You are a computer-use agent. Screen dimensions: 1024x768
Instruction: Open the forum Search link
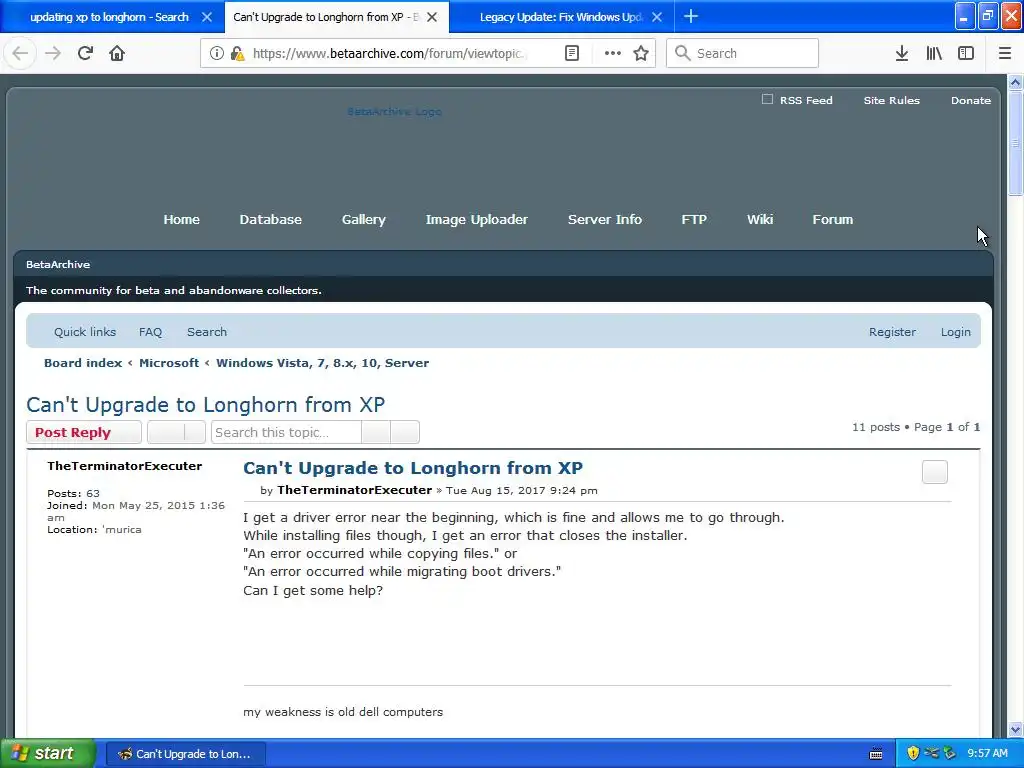pyautogui.click(x=207, y=332)
